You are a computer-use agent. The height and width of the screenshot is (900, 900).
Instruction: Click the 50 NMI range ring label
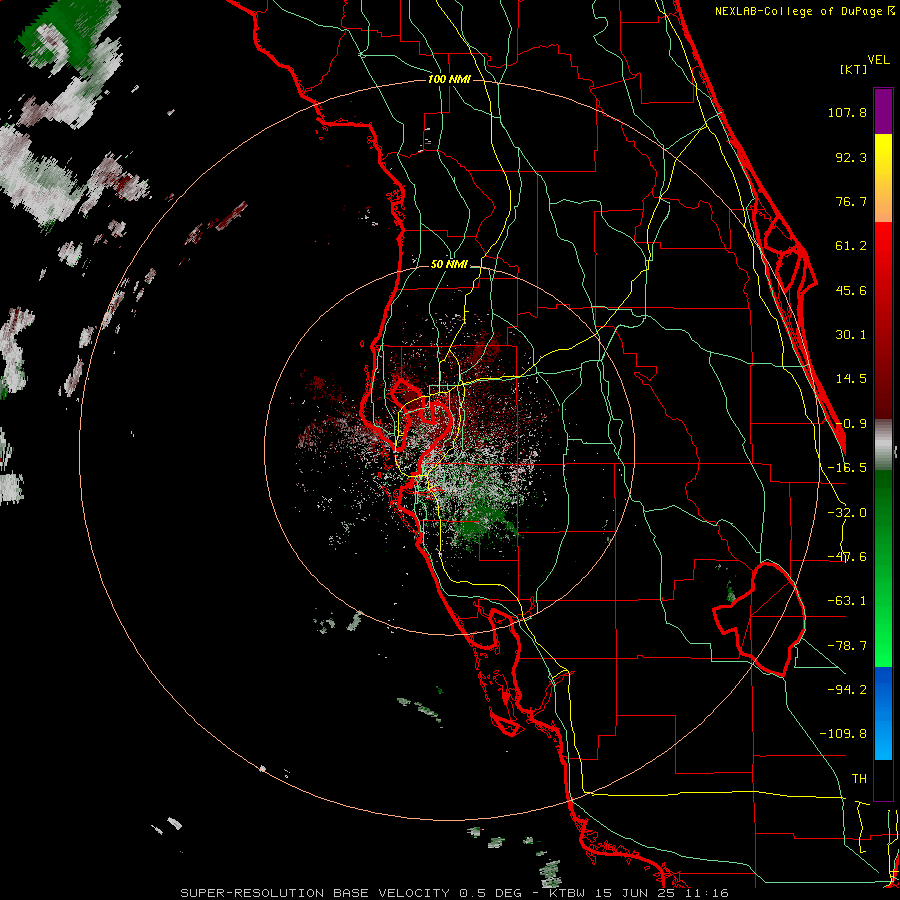pos(449,265)
